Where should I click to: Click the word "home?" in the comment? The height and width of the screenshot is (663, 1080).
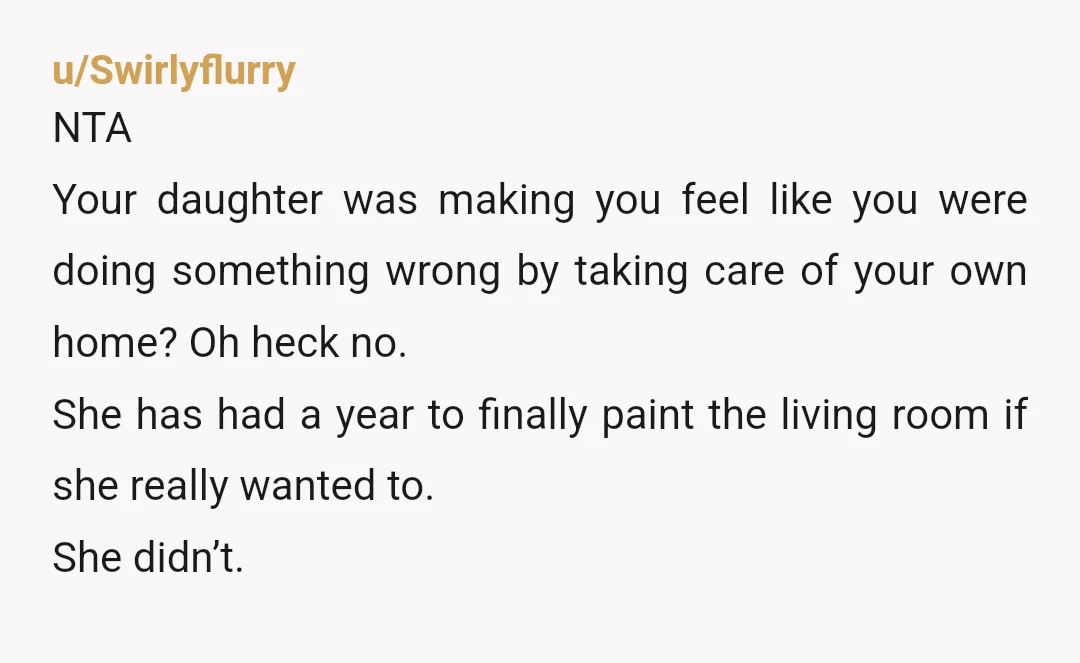[x=115, y=342]
